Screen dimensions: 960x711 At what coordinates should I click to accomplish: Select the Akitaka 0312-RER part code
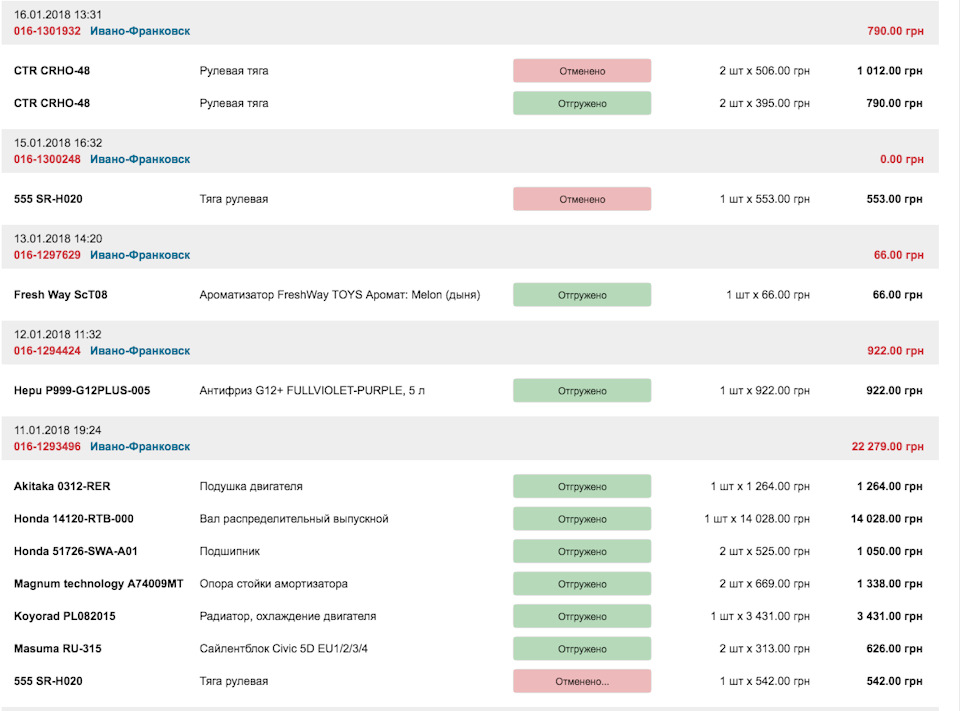60,487
